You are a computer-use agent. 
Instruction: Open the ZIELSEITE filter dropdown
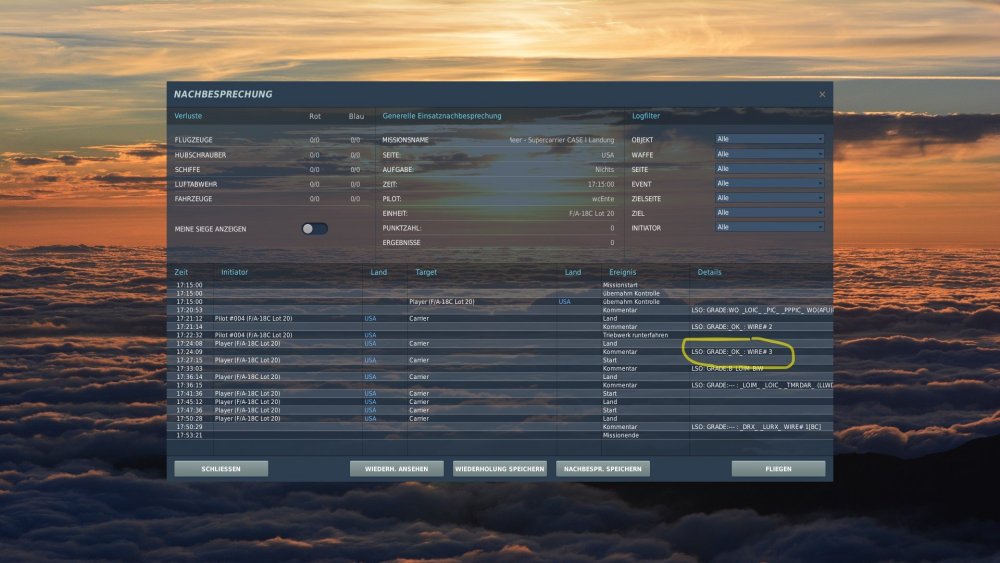pyautogui.click(x=769, y=198)
